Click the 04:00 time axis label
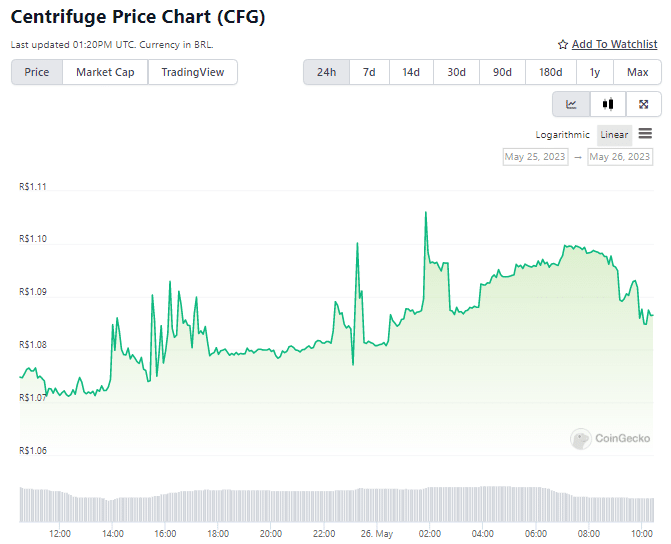 pos(483,534)
